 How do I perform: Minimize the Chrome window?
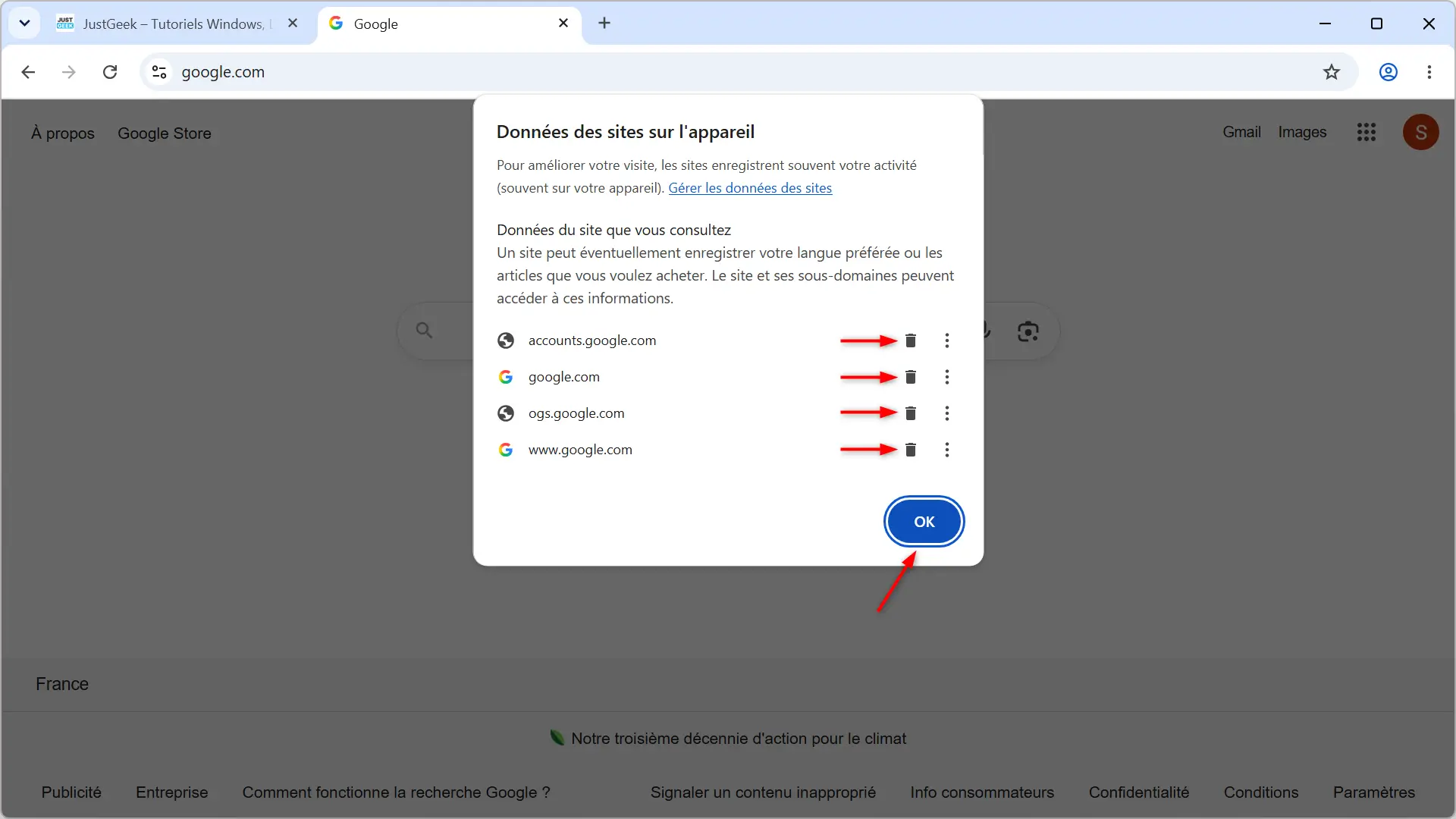tap(1325, 24)
